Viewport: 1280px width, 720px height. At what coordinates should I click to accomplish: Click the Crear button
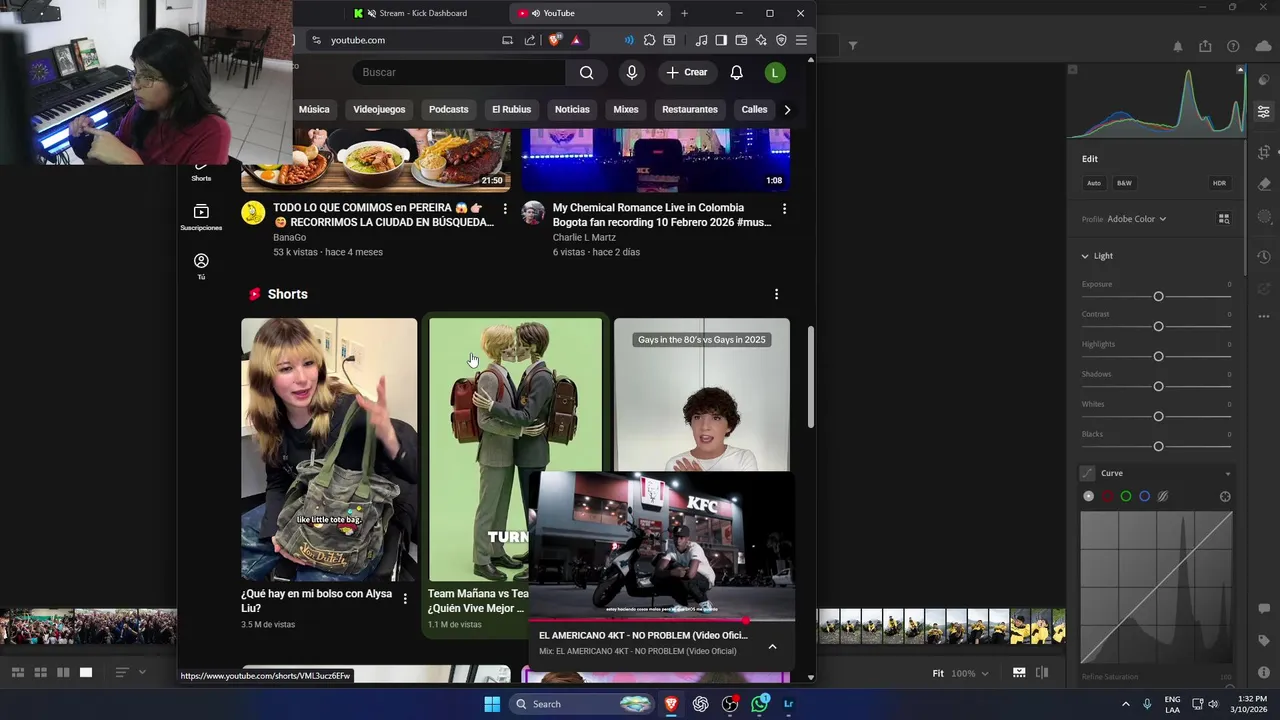[686, 72]
